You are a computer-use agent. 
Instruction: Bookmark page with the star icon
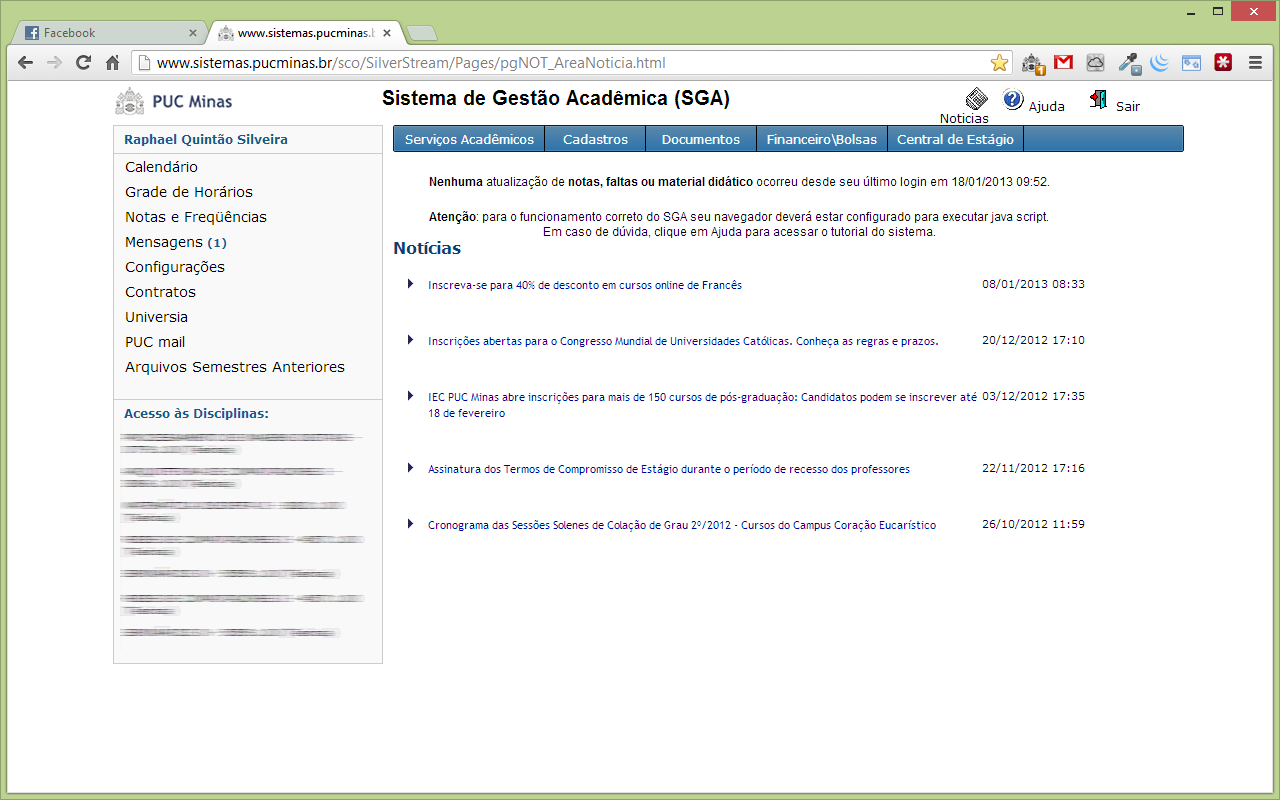pyautogui.click(x=999, y=63)
